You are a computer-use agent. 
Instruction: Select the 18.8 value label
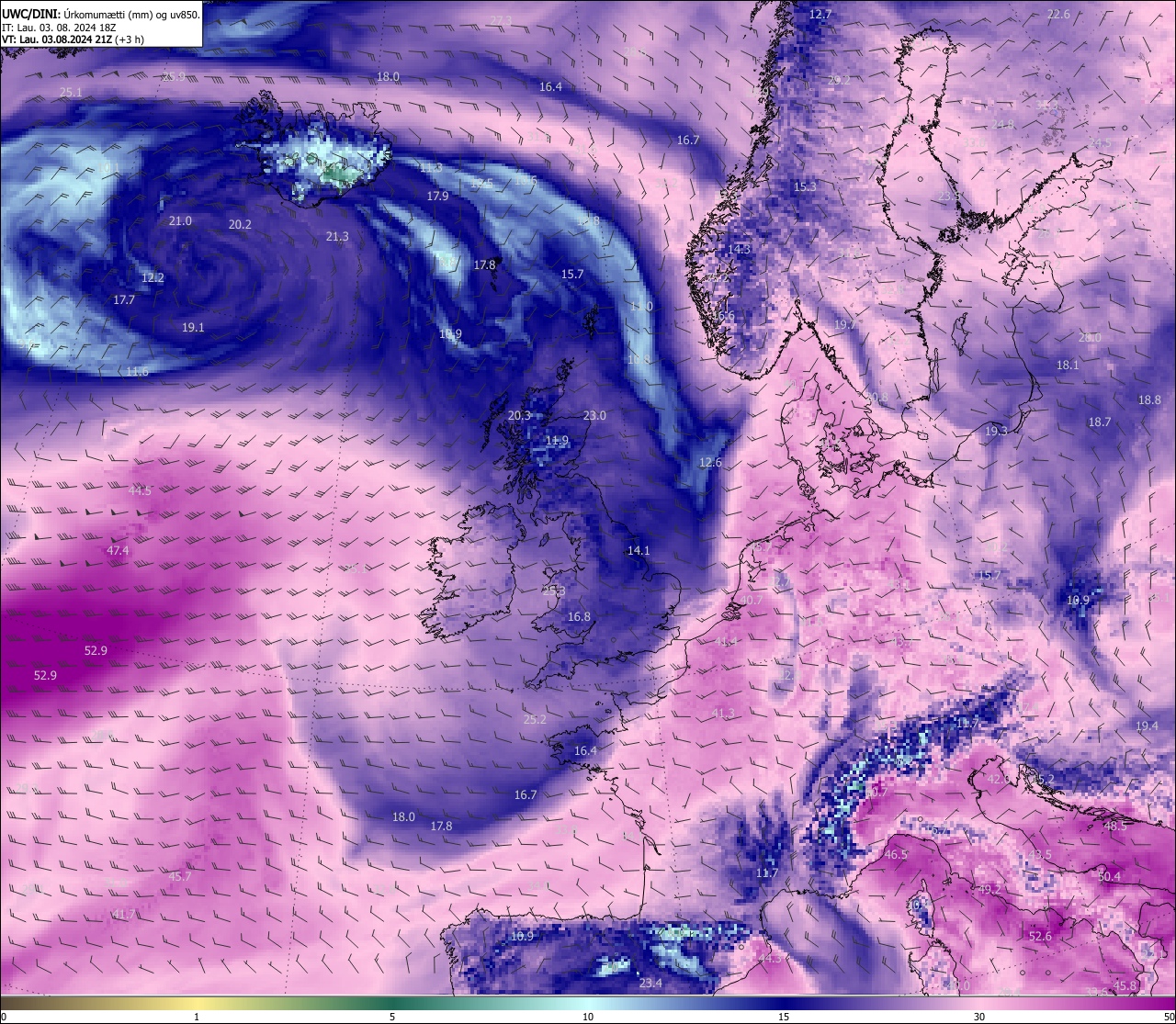coord(1149,400)
